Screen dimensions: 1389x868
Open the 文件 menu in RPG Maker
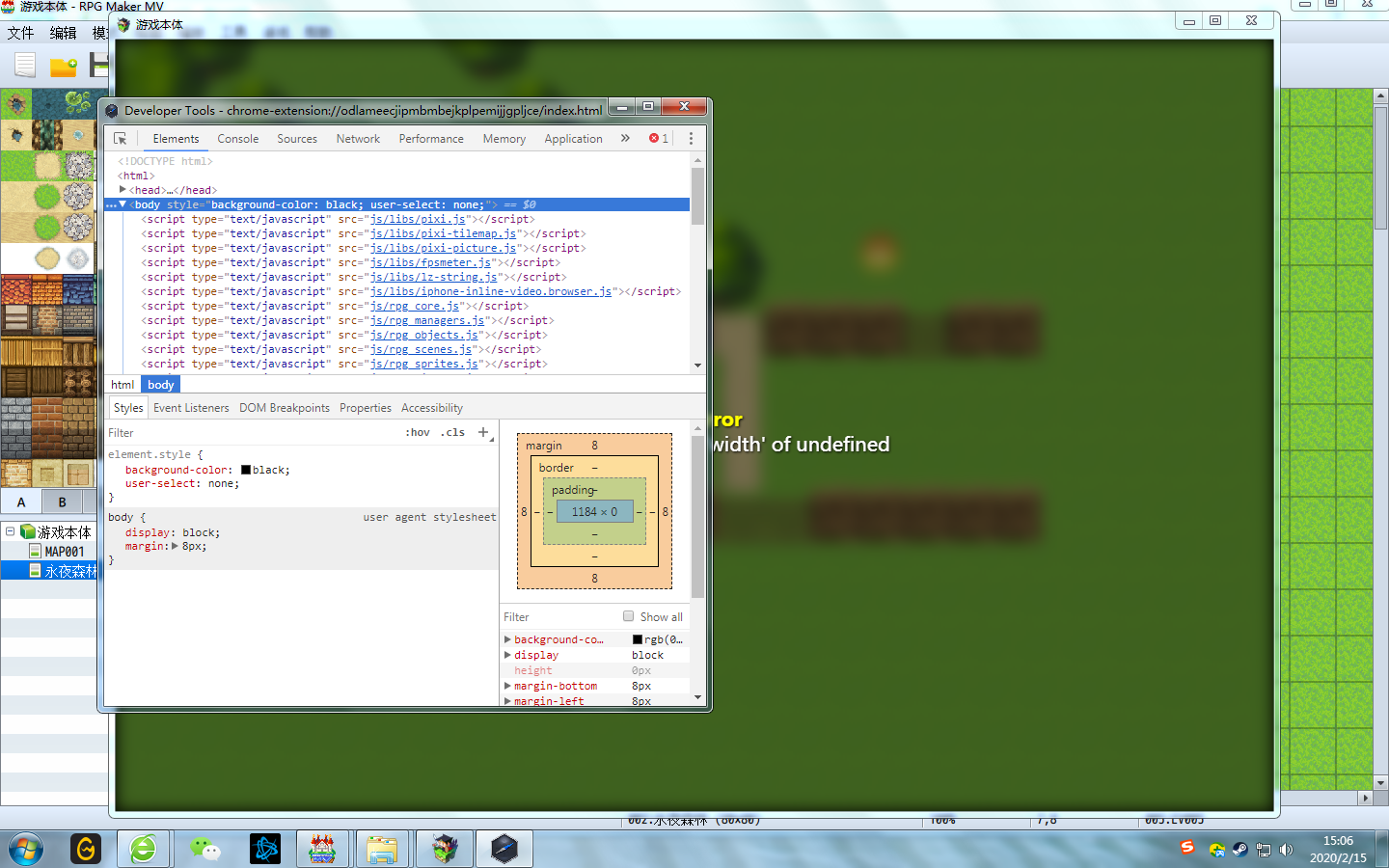coord(20,33)
